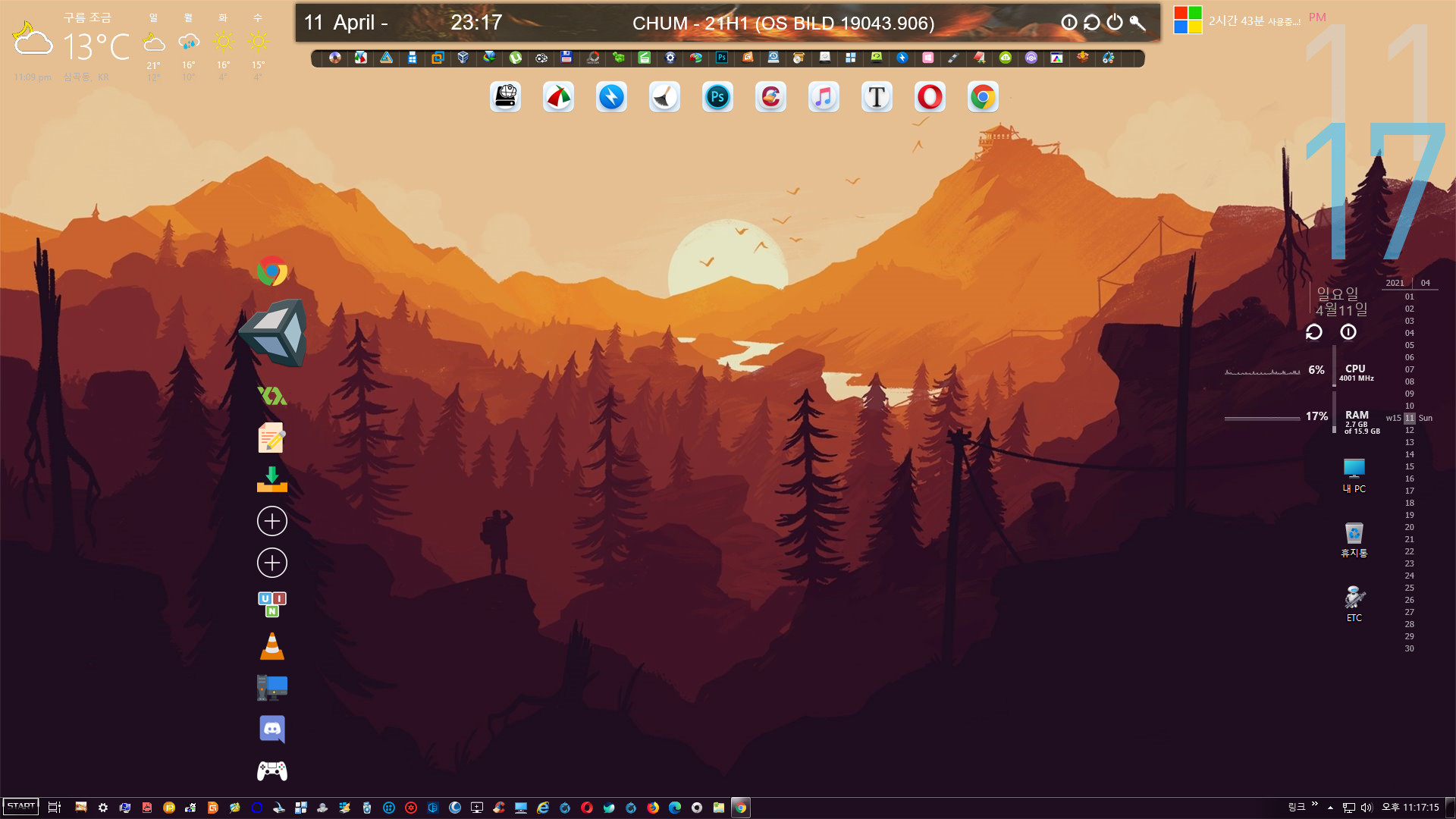Launch the Unity cube desktop shortcut
This screenshot has width=1456, height=819.
tap(274, 332)
